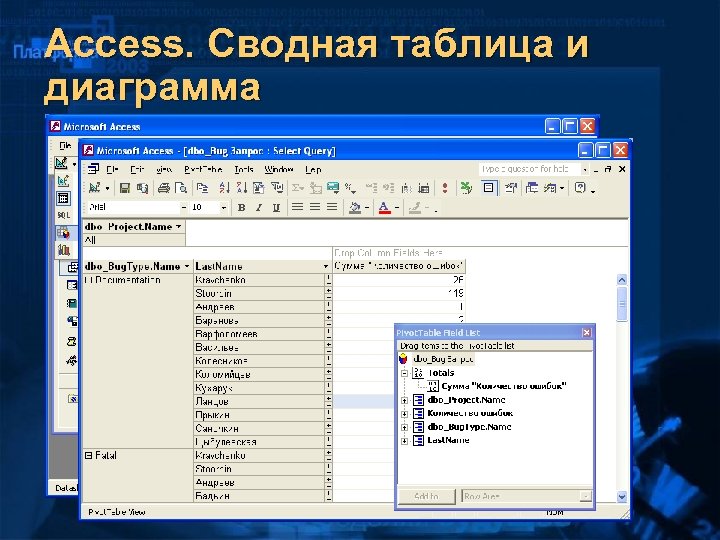Click the PivotChart view icon in background window
This screenshot has width=720, height=540.
(x=63, y=250)
